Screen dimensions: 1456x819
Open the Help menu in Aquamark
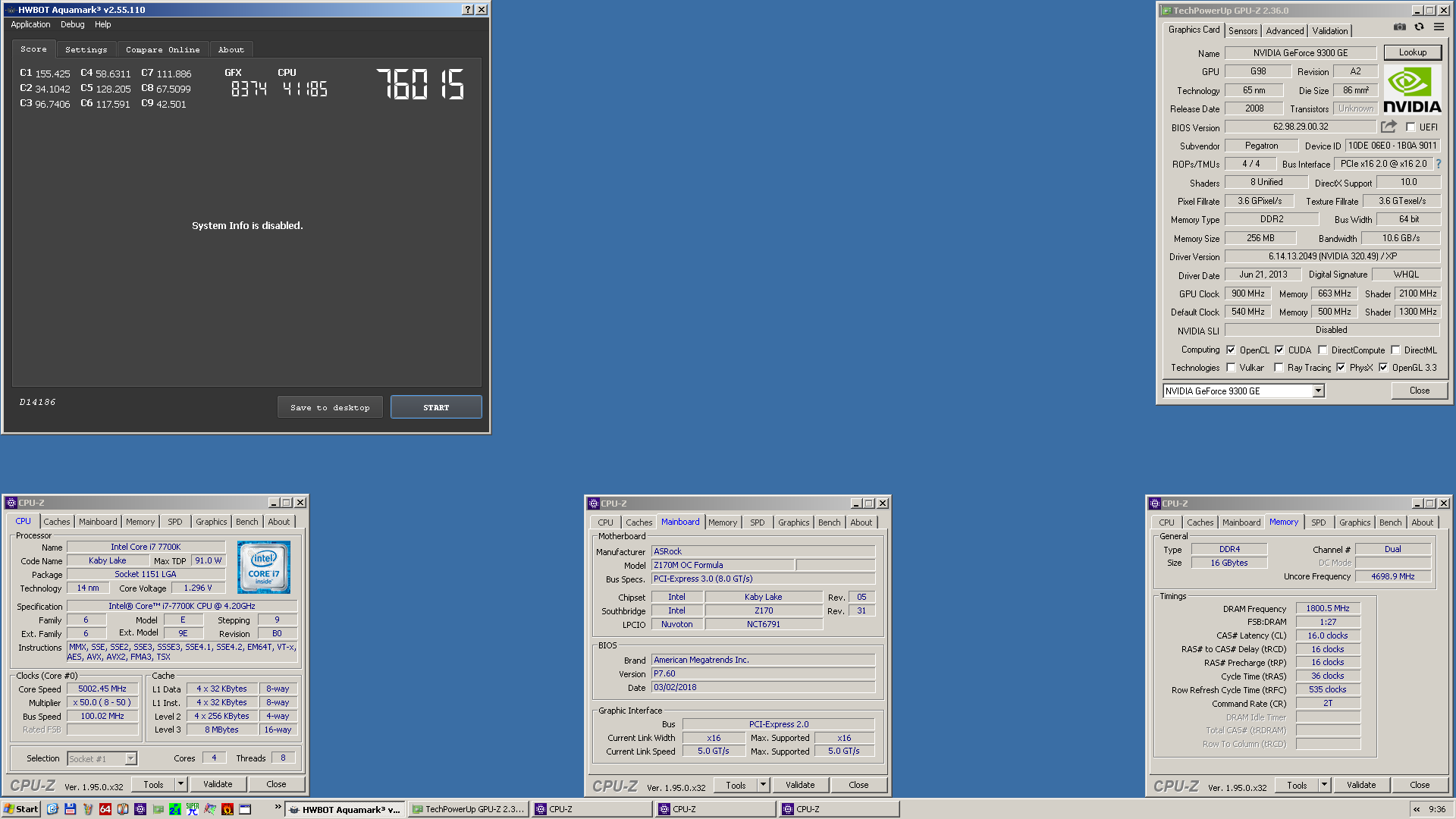(x=102, y=24)
